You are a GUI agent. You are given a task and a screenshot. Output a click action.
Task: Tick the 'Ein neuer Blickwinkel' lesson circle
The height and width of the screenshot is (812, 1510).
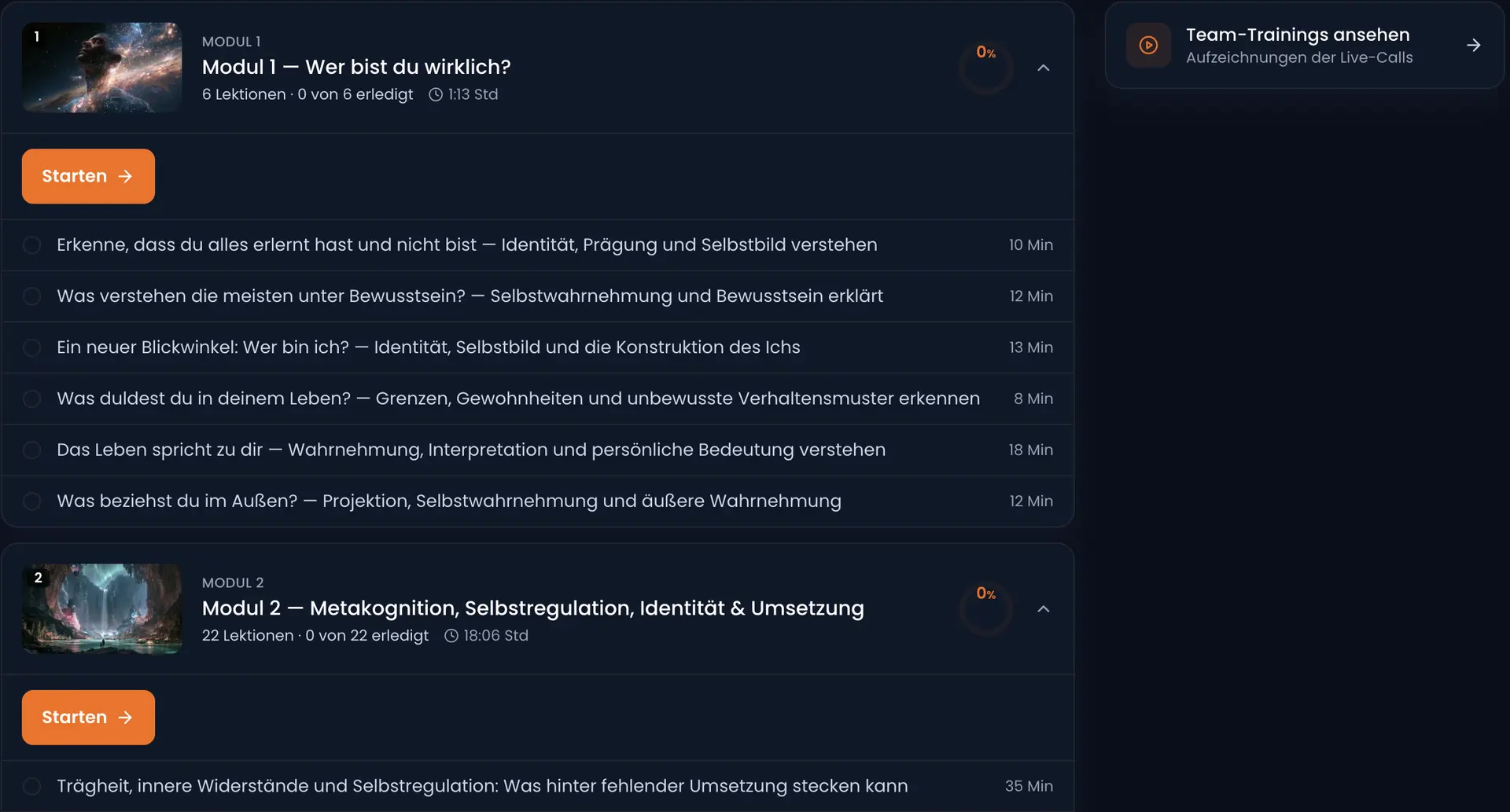(x=32, y=347)
